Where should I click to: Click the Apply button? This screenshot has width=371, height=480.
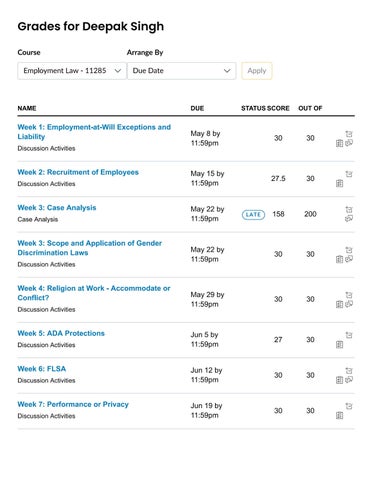click(x=257, y=71)
